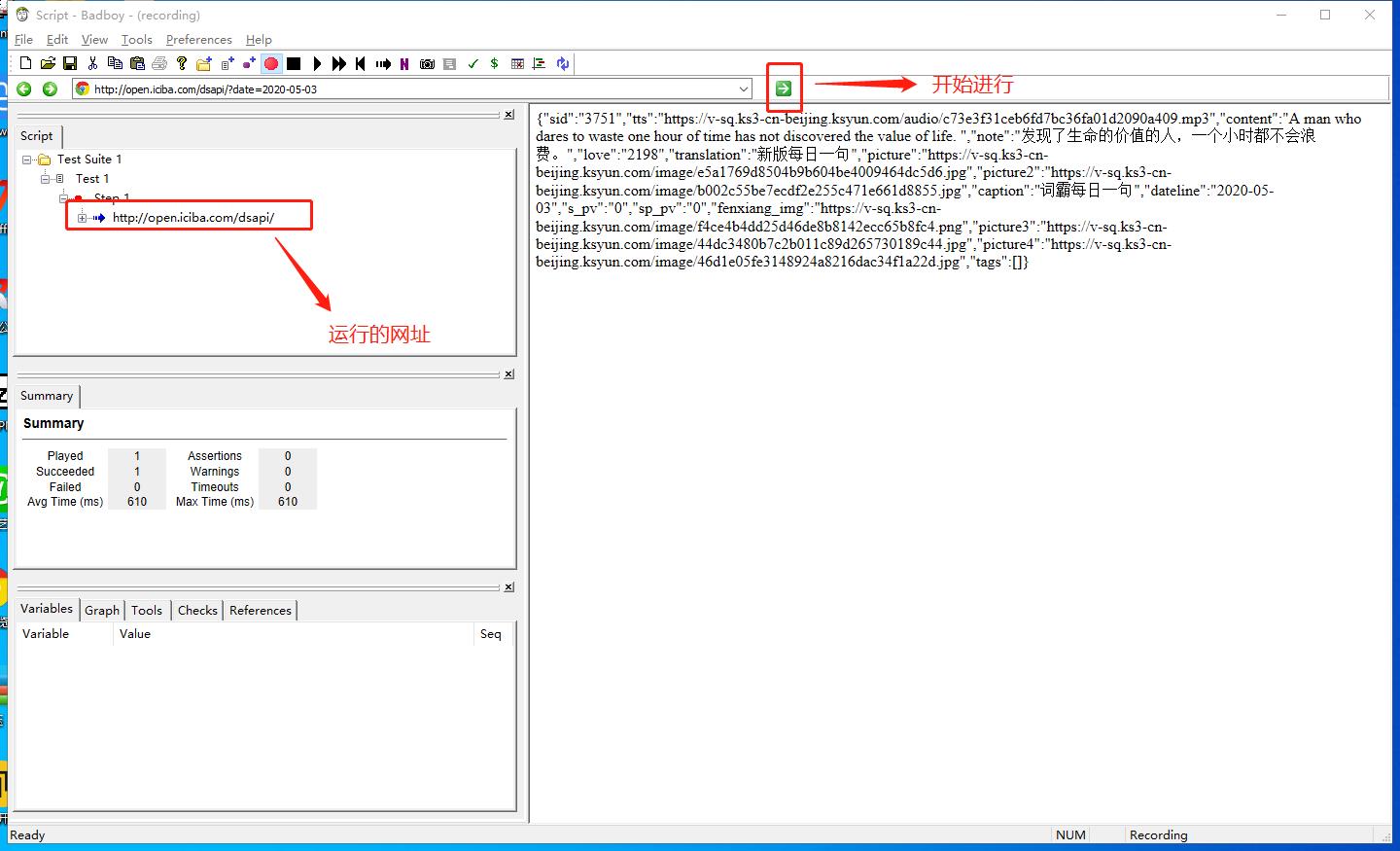Go forward with the green right arrow

[x=51, y=89]
